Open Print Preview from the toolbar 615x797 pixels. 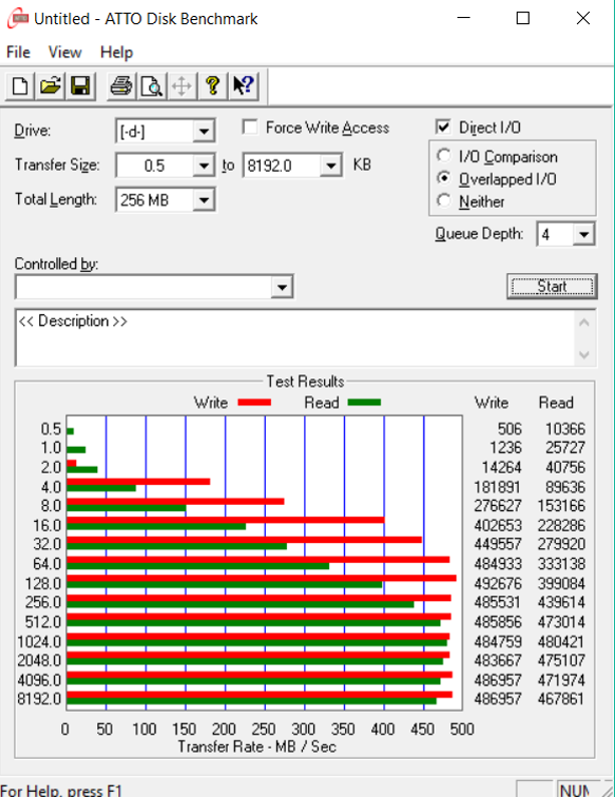(x=151, y=86)
